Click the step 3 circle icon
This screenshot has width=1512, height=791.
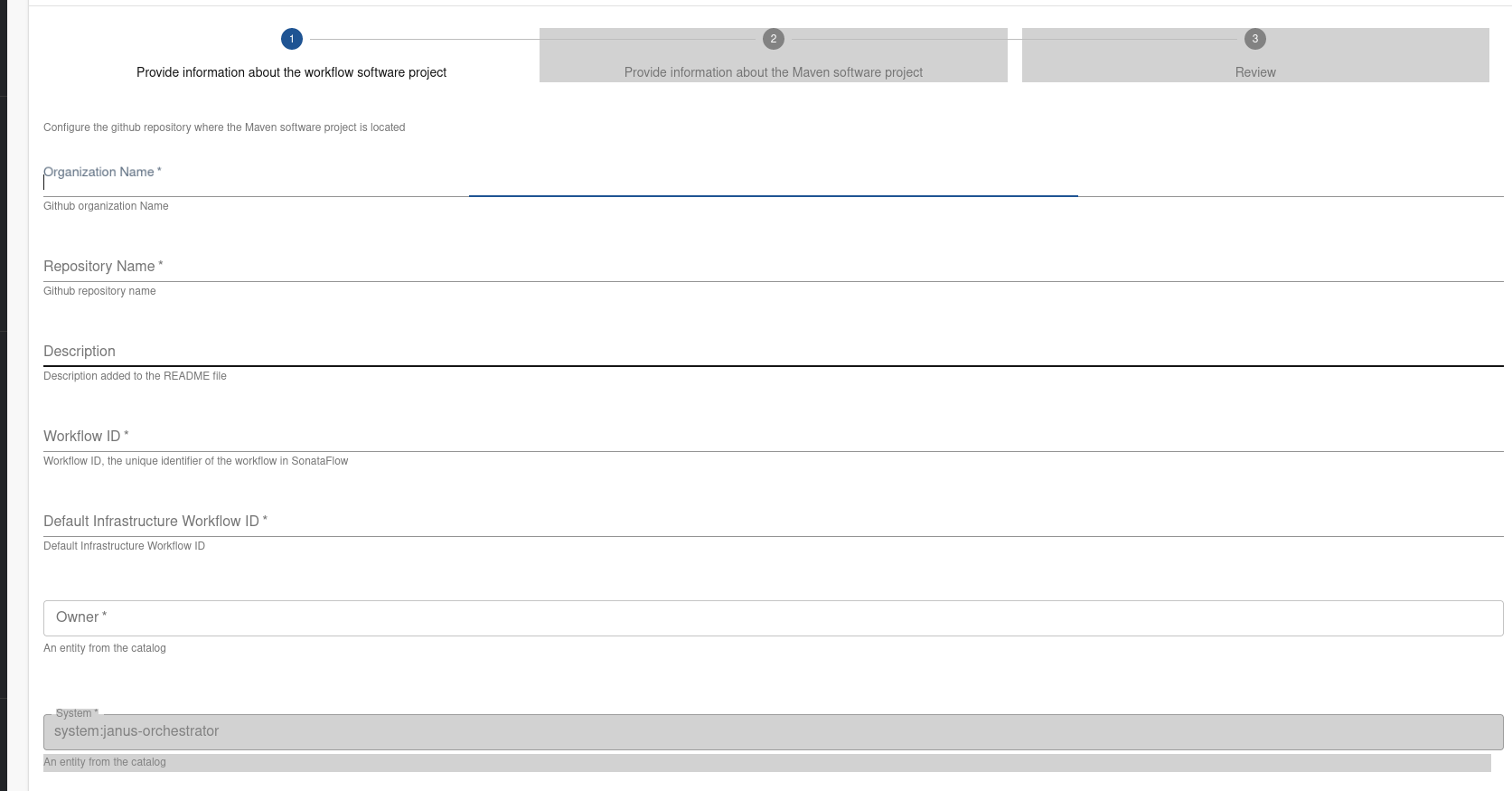coord(1254,39)
